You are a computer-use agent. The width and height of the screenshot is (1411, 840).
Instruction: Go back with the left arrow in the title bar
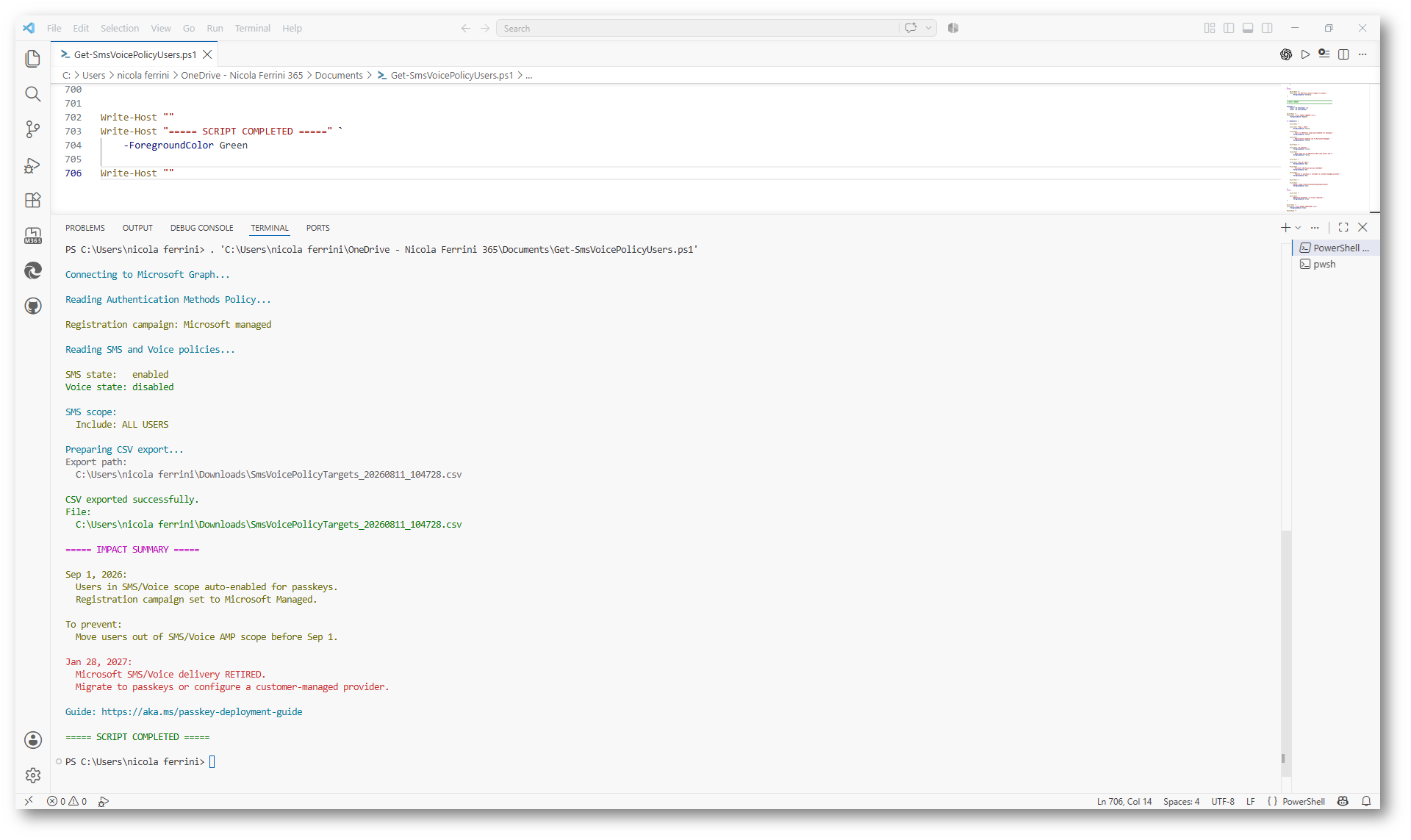pos(466,28)
